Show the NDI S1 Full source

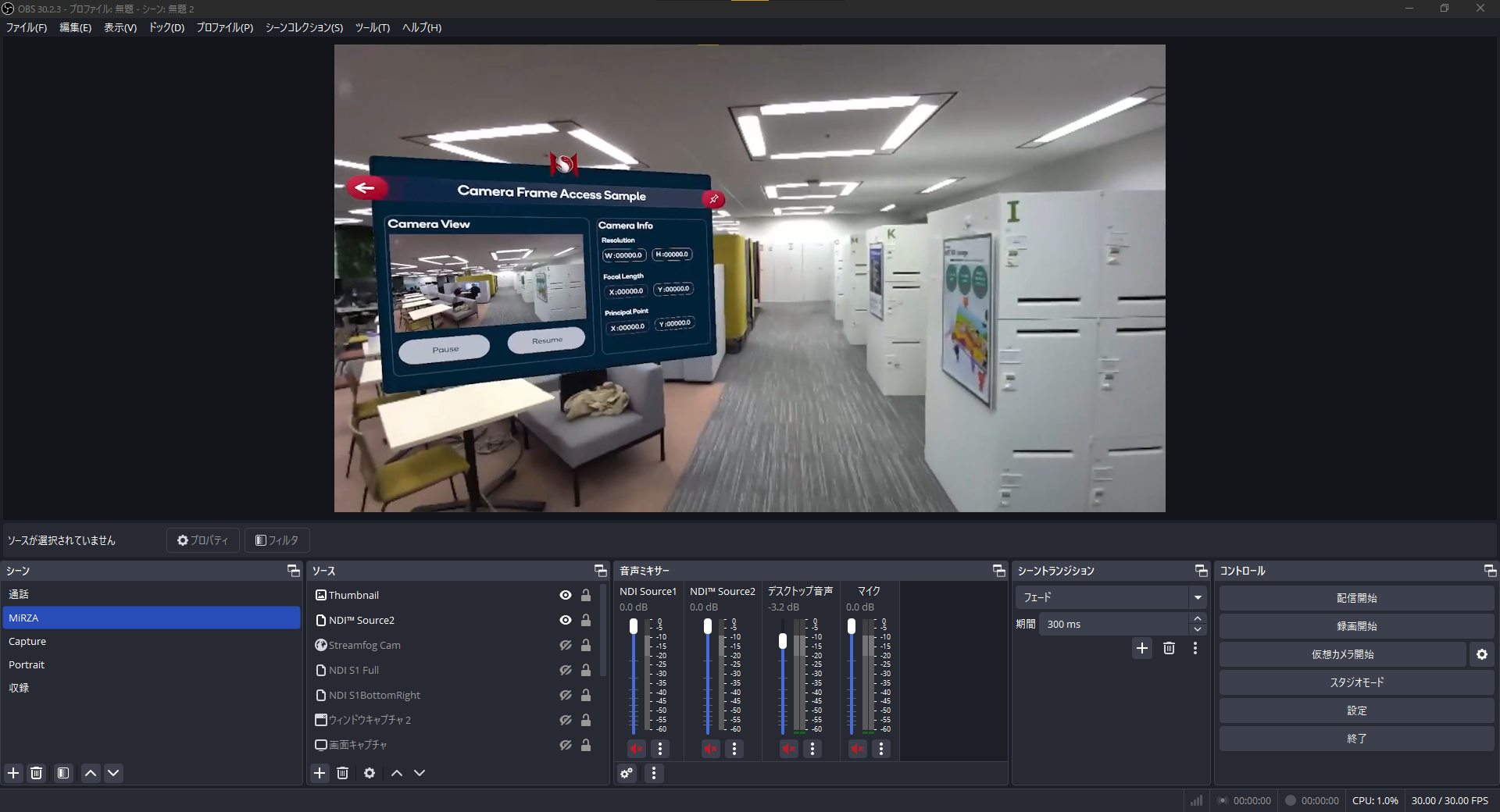[x=566, y=670]
